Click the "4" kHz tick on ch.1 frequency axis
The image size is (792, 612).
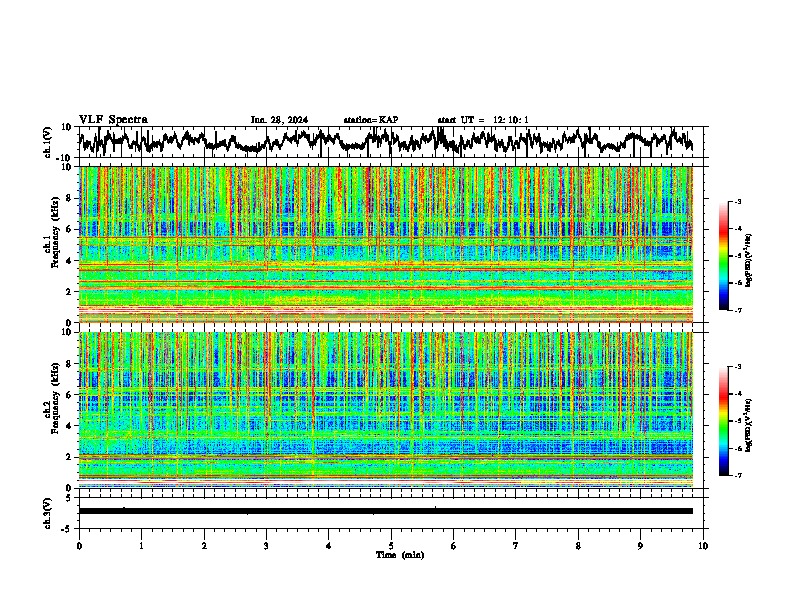point(69,261)
